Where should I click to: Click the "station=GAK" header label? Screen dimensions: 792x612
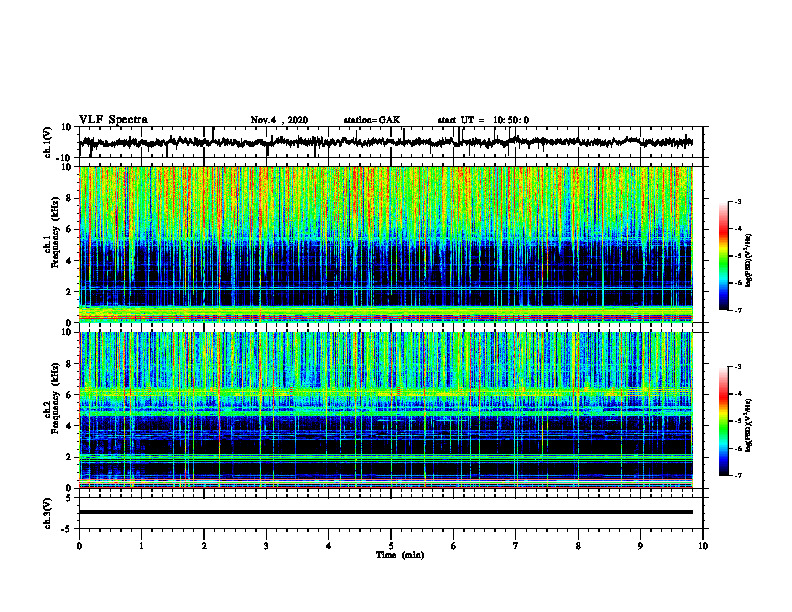[x=372, y=120]
